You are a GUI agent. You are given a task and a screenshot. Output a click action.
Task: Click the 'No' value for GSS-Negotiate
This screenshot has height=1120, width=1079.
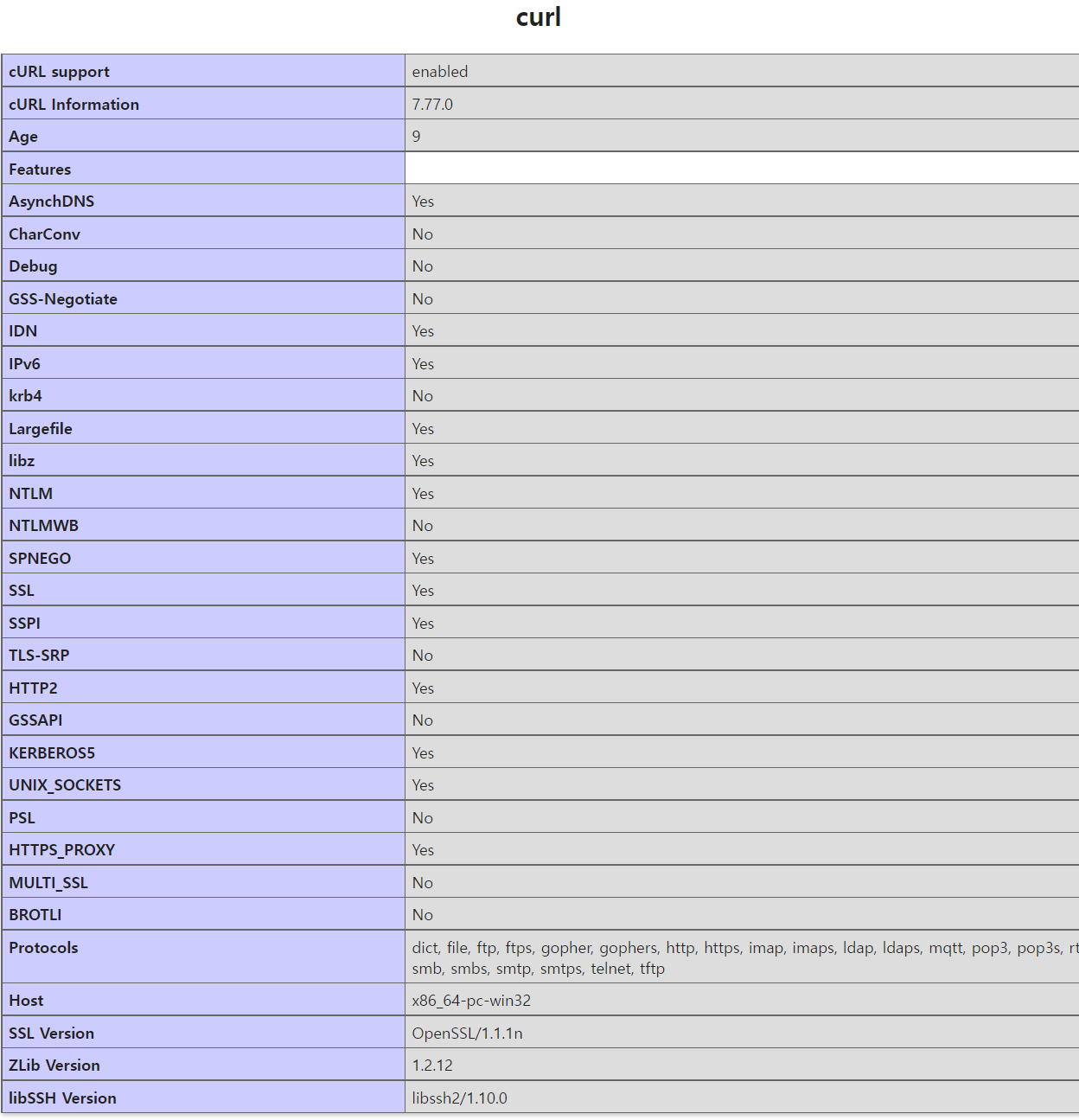click(423, 299)
